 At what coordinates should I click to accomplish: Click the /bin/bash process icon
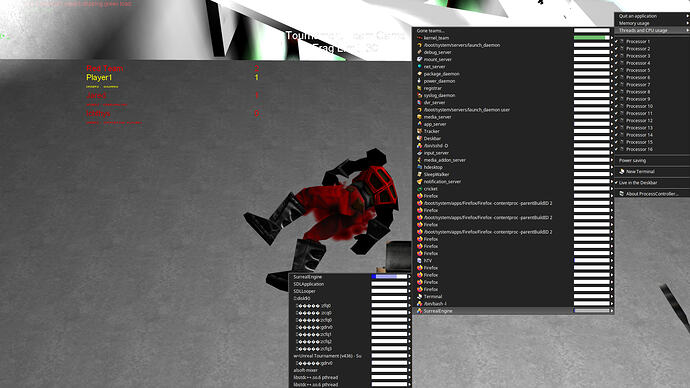coord(419,304)
